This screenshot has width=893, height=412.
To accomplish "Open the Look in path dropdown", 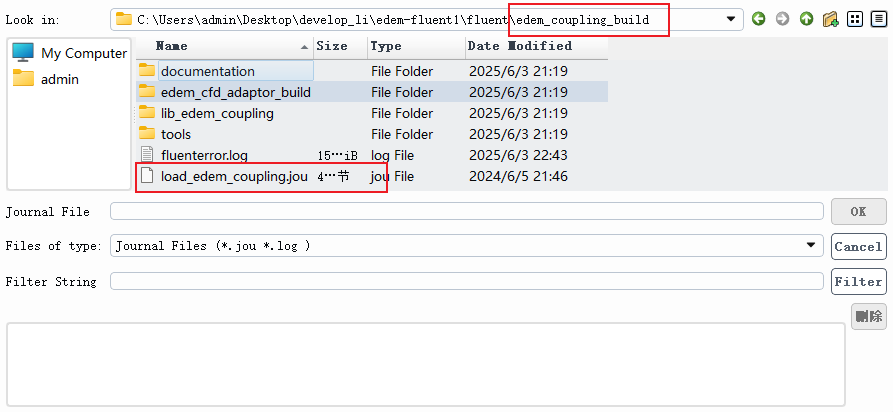I will tap(731, 19).
